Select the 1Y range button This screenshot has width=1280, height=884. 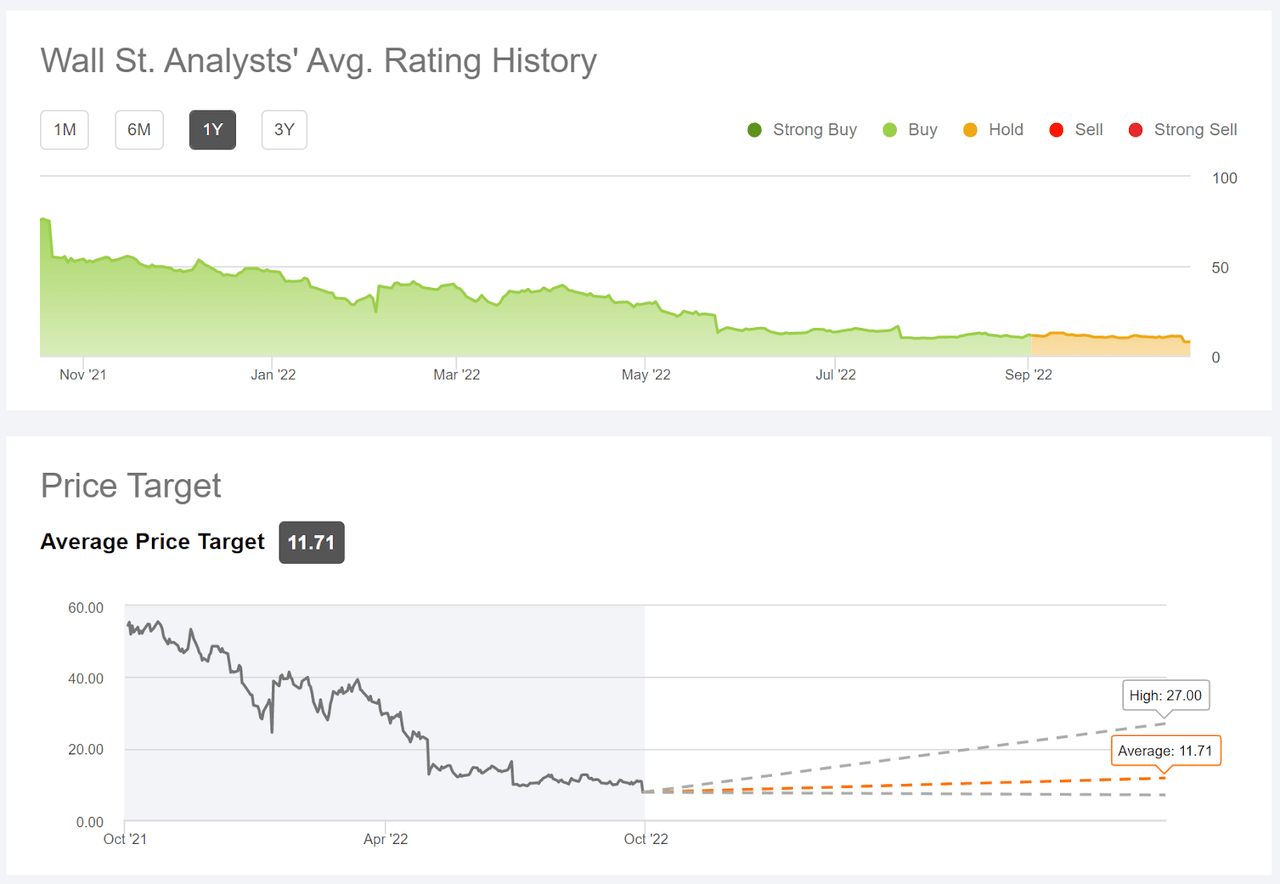(x=212, y=129)
